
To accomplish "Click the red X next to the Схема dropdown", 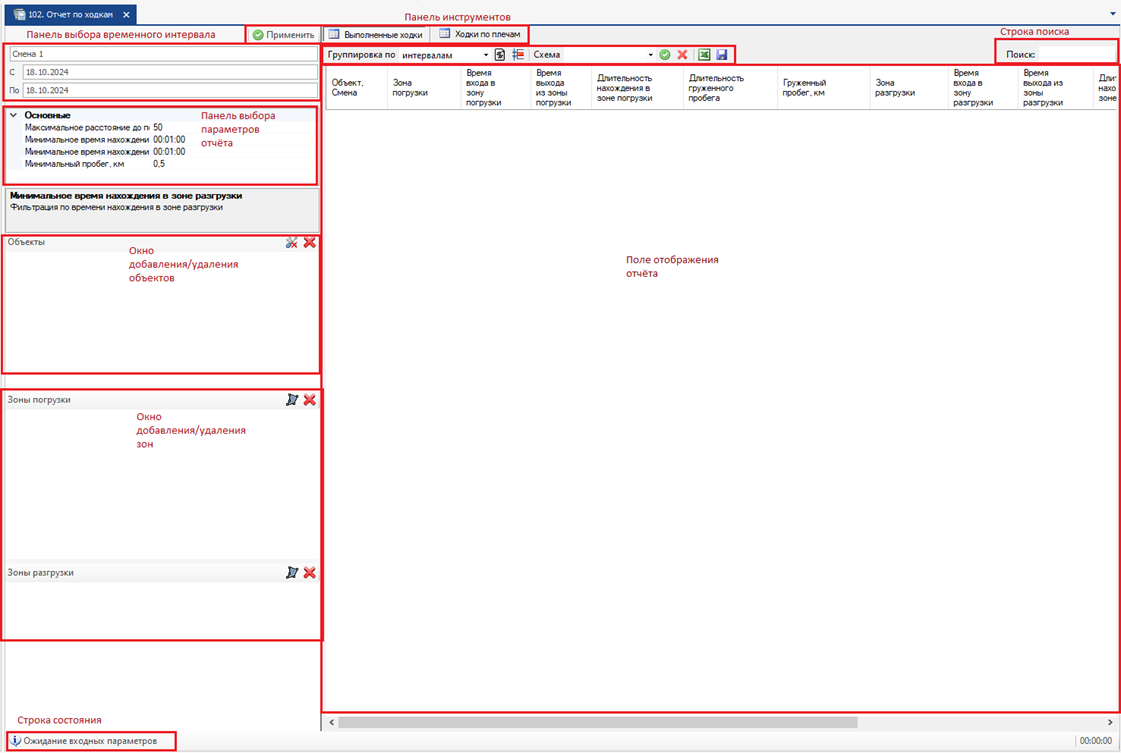I will click(682, 55).
